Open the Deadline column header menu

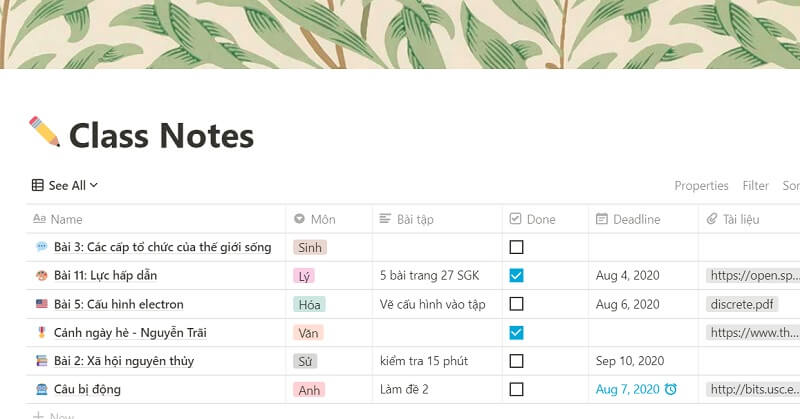636,219
